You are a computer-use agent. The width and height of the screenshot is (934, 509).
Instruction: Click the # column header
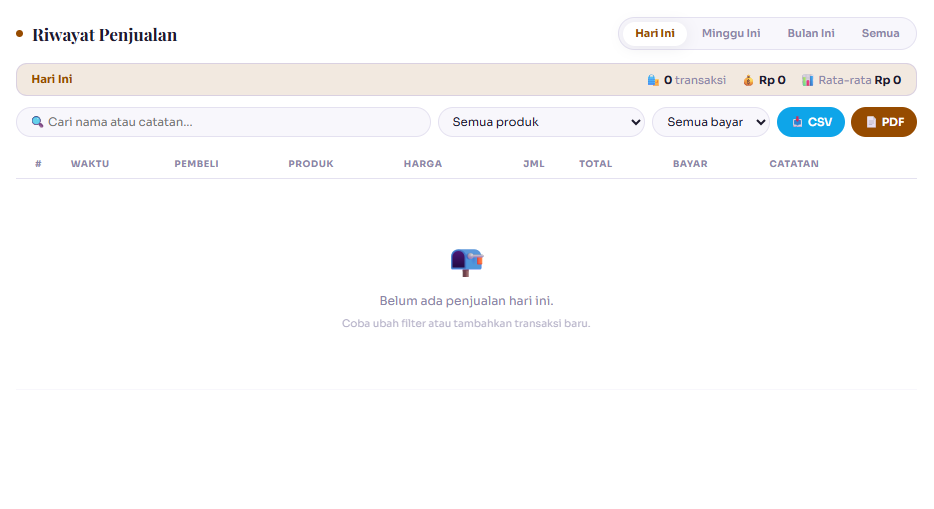tap(38, 164)
